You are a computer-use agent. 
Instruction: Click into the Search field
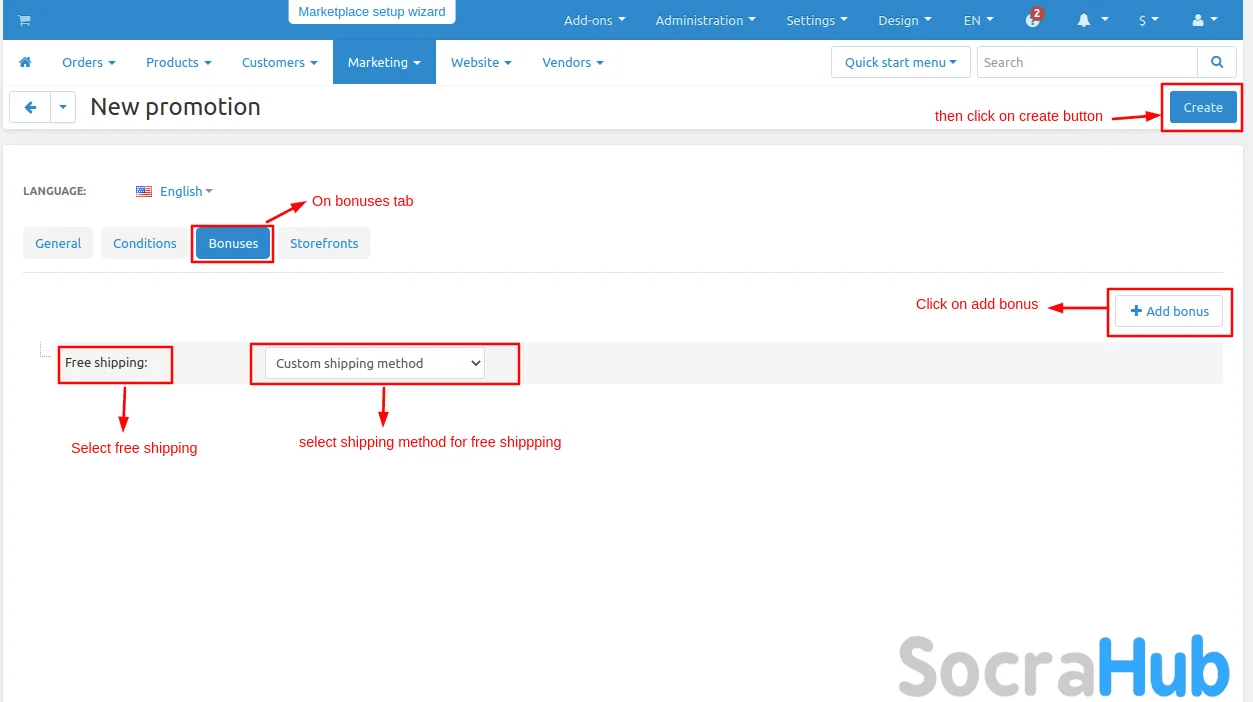click(x=1087, y=62)
